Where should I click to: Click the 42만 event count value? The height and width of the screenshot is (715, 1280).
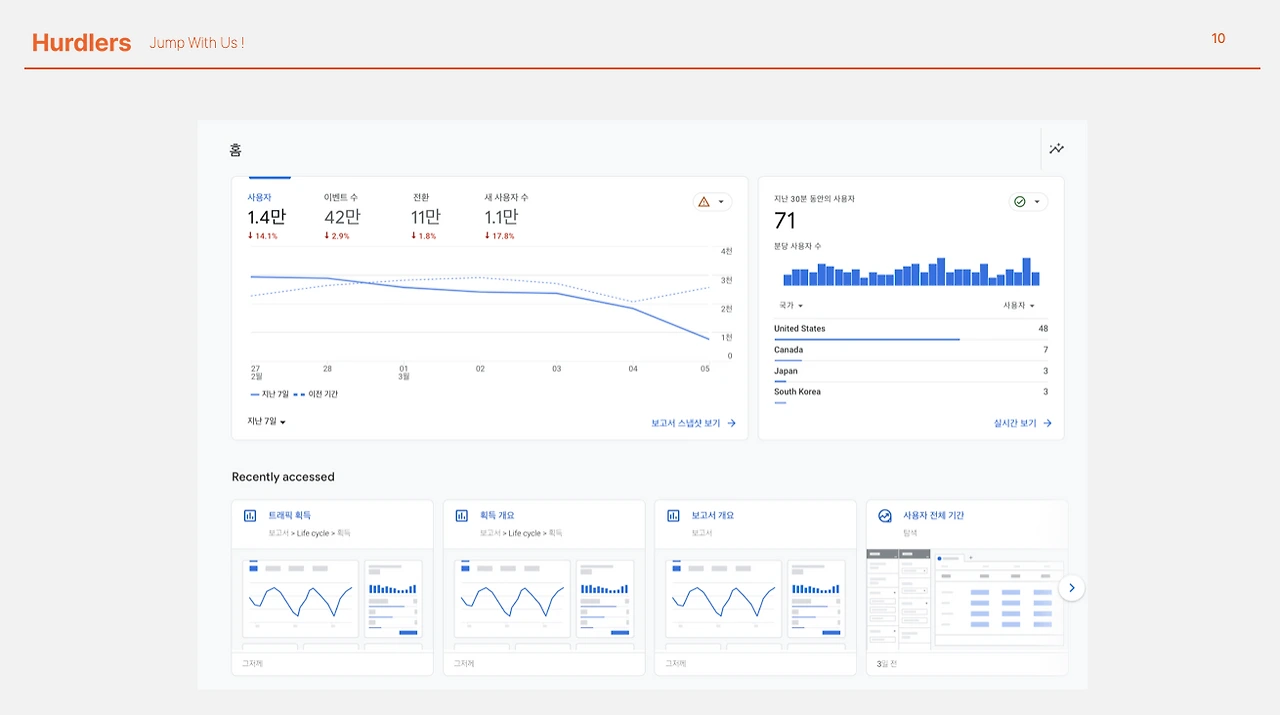click(342, 217)
